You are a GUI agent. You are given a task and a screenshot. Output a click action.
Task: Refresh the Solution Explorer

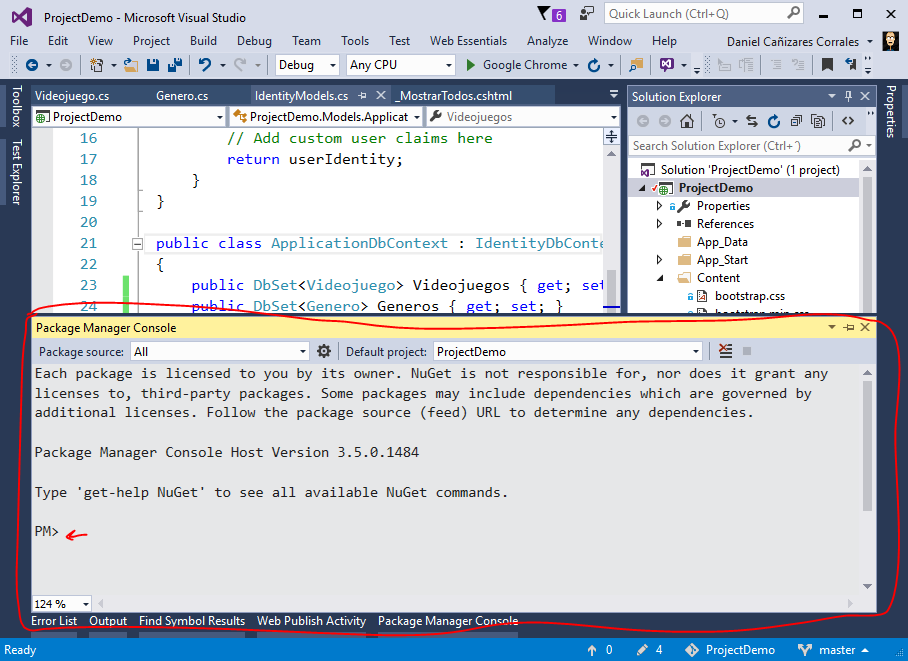point(774,121)
